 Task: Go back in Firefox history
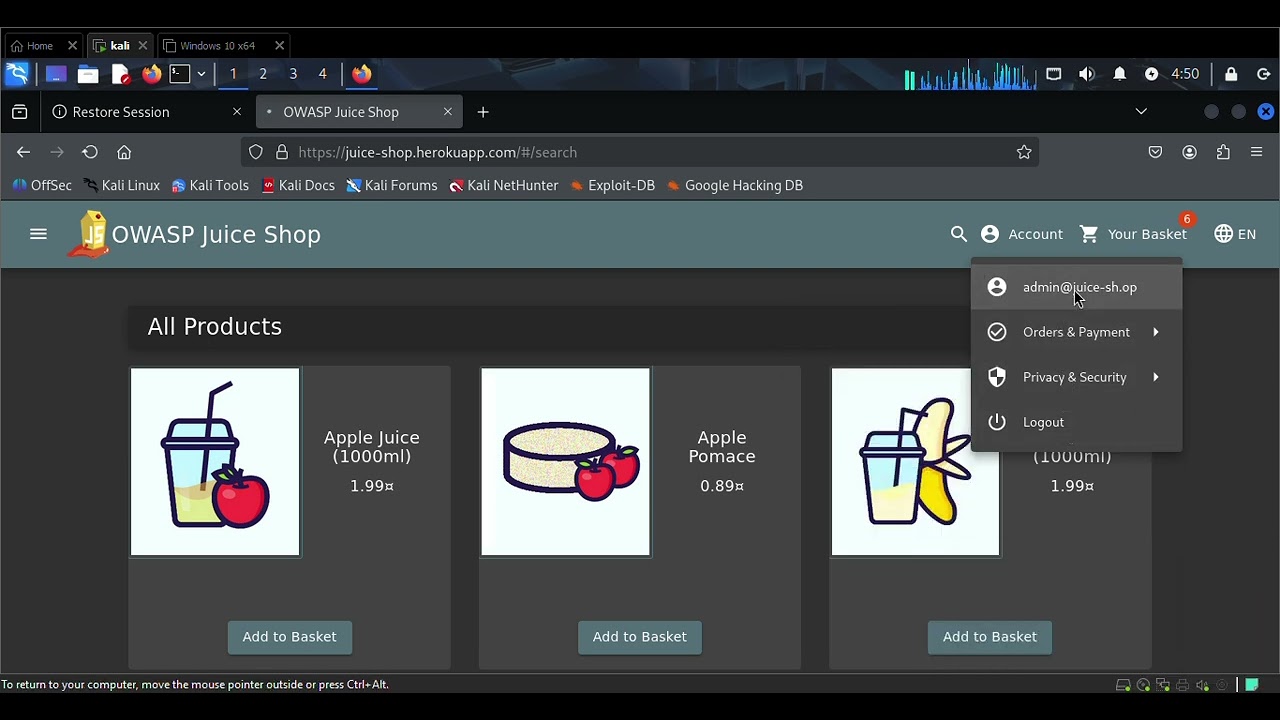pyautogui.click(x=23, y=152)
